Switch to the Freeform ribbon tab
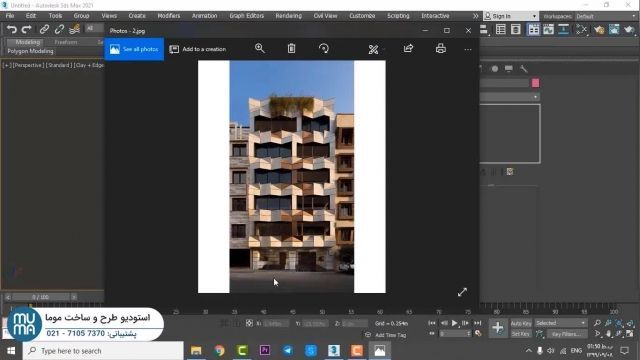Screen dimensions: 640x360 [x=66, y=42]
